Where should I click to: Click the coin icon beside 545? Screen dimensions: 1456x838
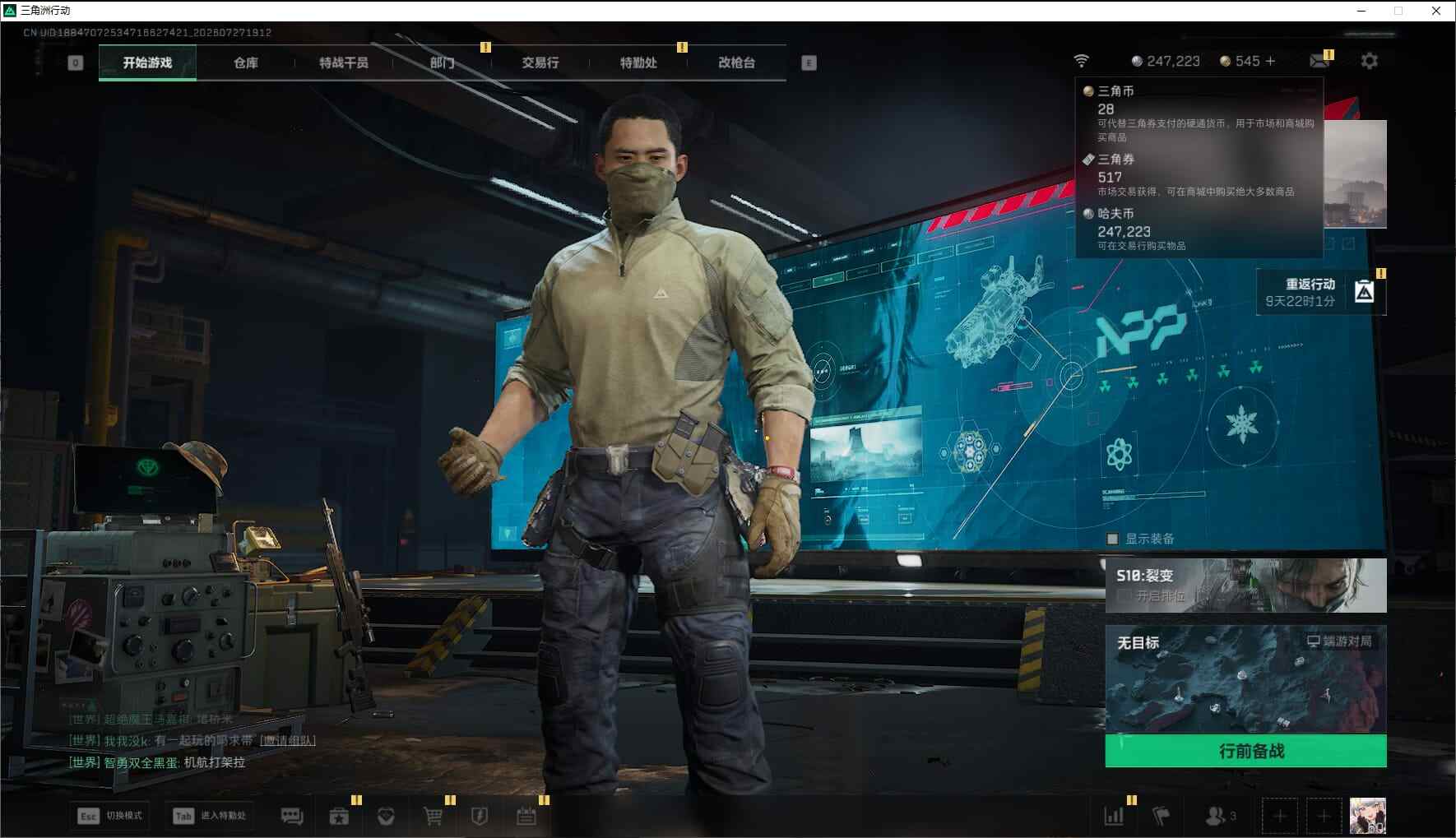[x=1225, y=61]
